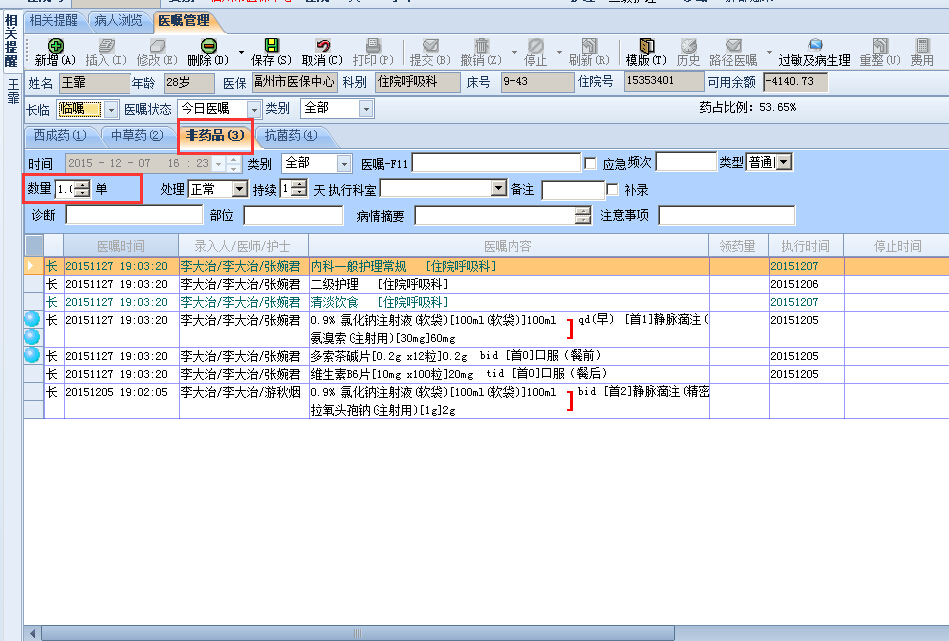The width and height of the screenshot is (949, 641).
Task: Click the 医嘱时间 column header
Action: click(121, 246)
